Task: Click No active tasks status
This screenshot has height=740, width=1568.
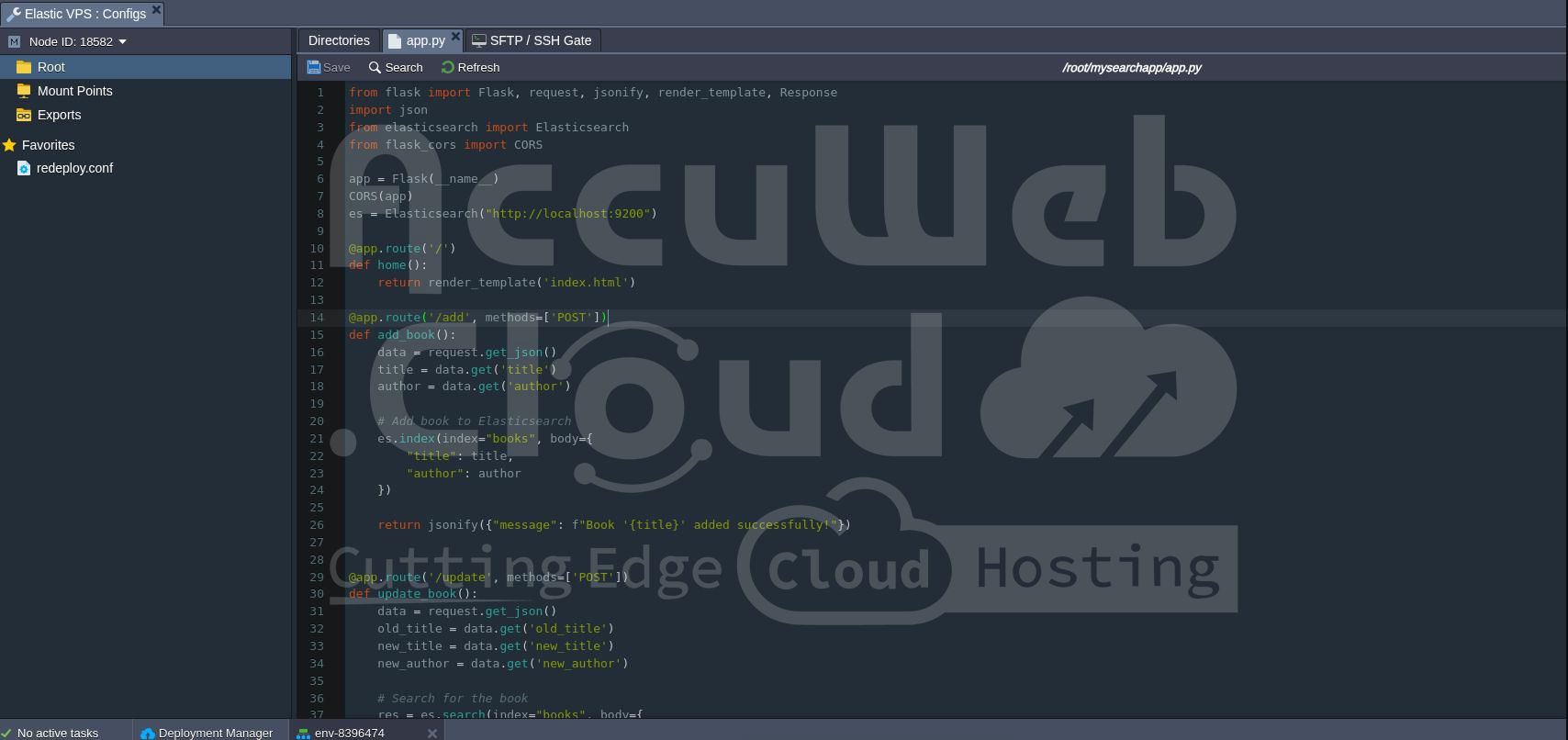Action: [x=57, y=733]
